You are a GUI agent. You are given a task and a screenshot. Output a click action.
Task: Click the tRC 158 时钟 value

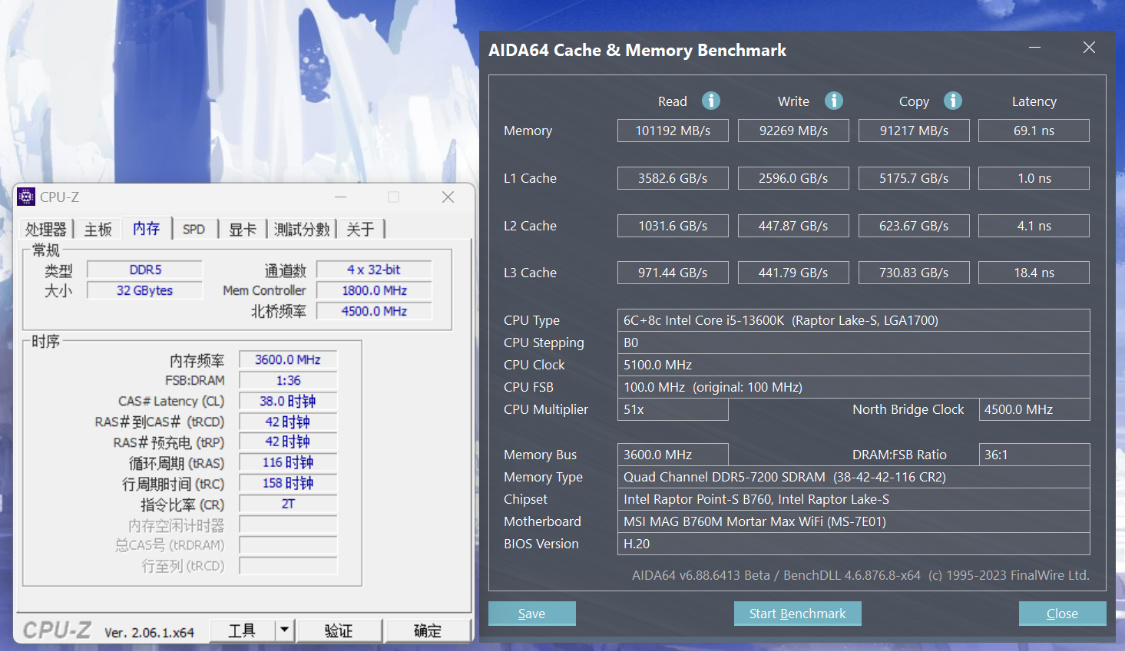288,483
